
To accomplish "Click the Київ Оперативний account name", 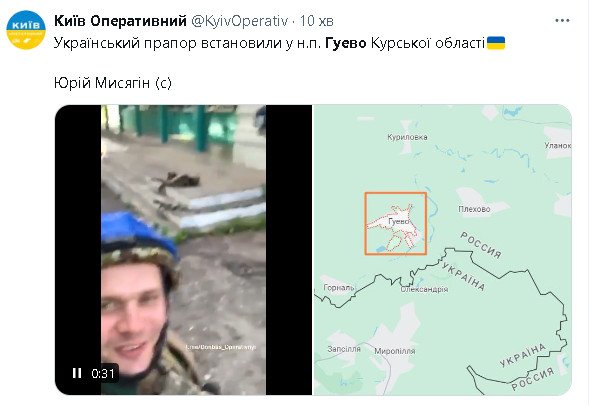I will click(120, 21).
